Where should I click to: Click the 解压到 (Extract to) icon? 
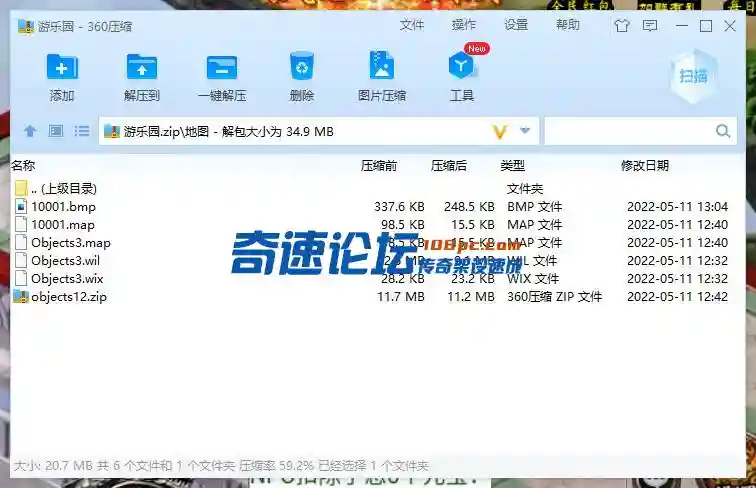tap(142, 68)
